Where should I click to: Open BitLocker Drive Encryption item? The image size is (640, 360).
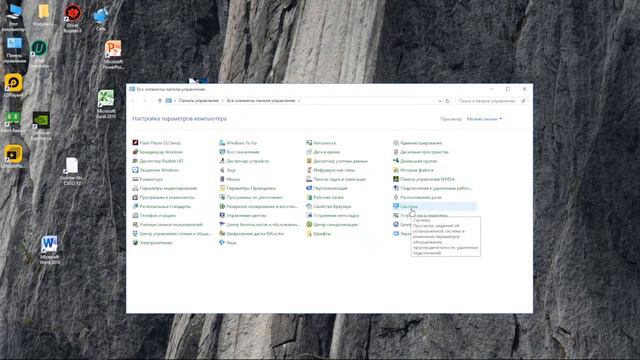pyautogui.click(x=252, y=233)
